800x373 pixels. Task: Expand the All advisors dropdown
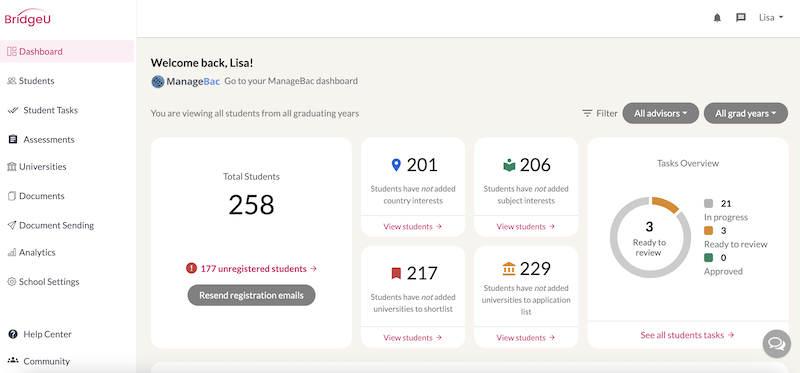pyautogui.click(x=660, y=113)
